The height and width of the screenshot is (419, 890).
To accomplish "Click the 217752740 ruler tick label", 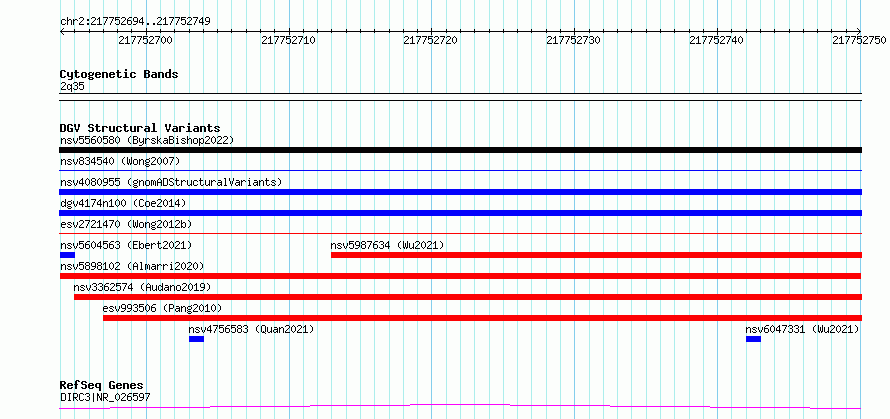I will tap(716, 40).
